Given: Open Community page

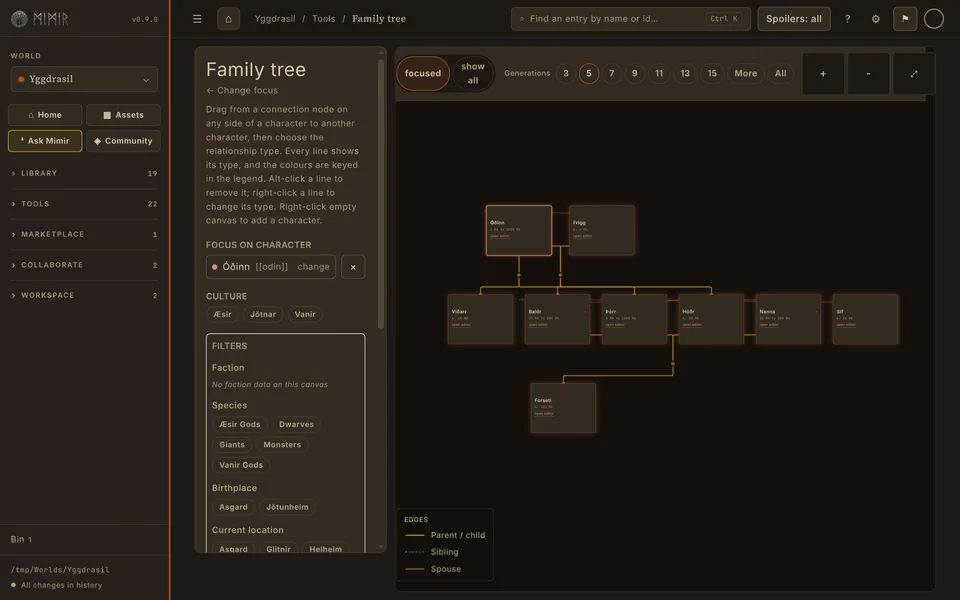Looking at the screenshot, I should click(123, 141).
